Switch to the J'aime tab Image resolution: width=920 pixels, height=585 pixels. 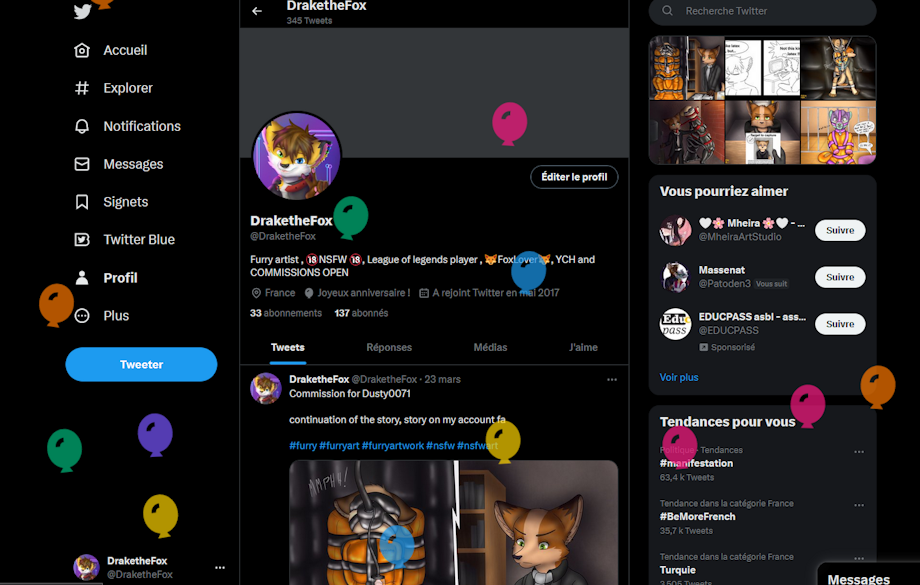[x=583, y=347]
